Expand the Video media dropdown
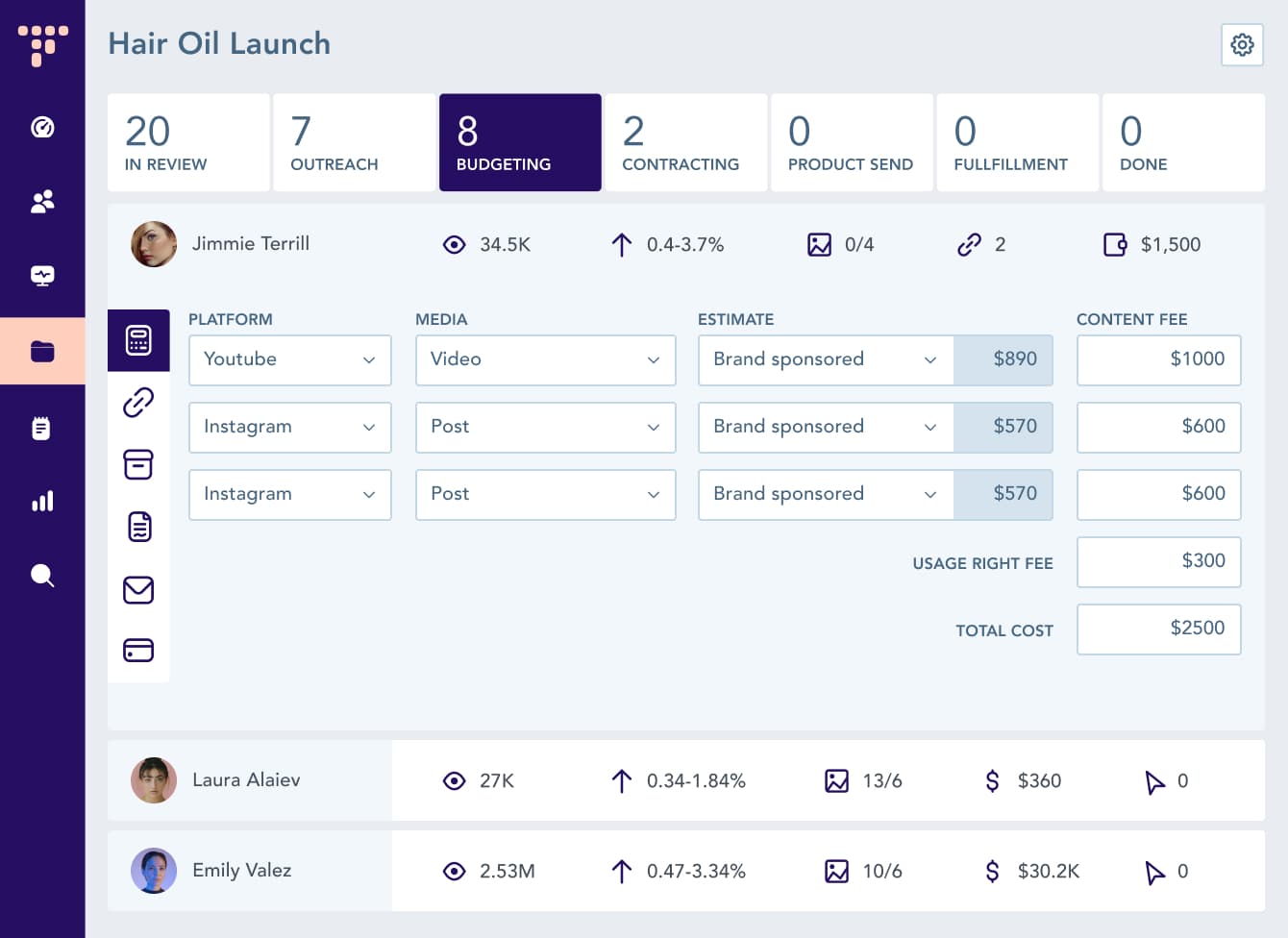This screenshot has height=938, width=1288. pos(545,359)
